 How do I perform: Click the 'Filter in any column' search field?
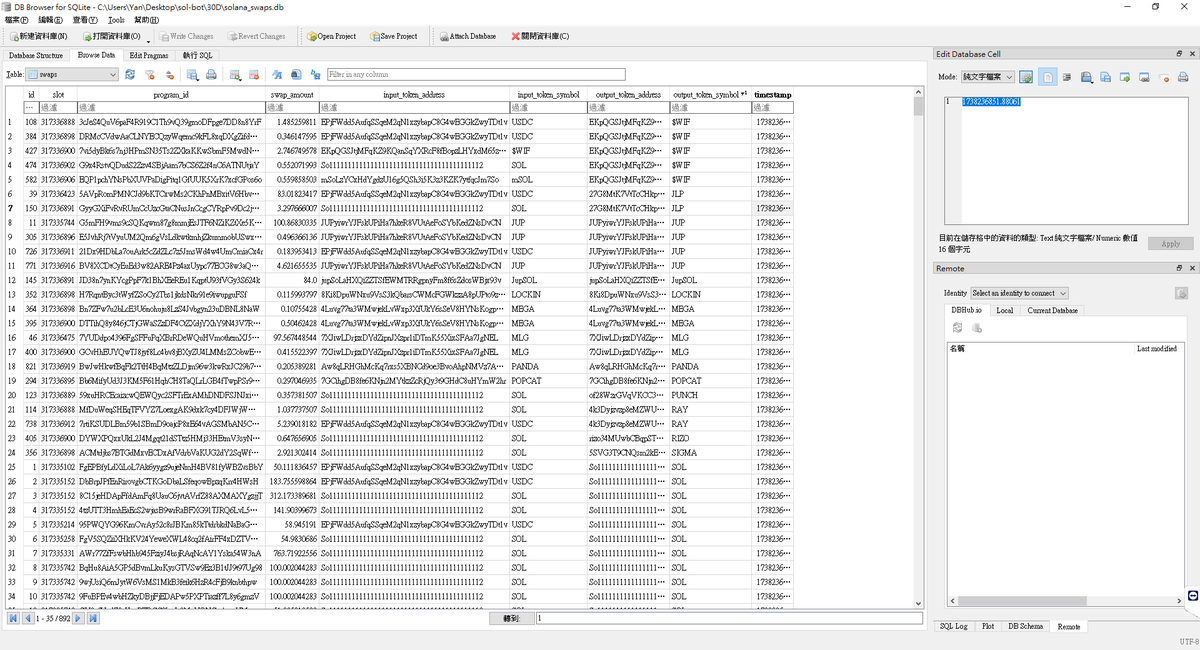pos(476,75)
